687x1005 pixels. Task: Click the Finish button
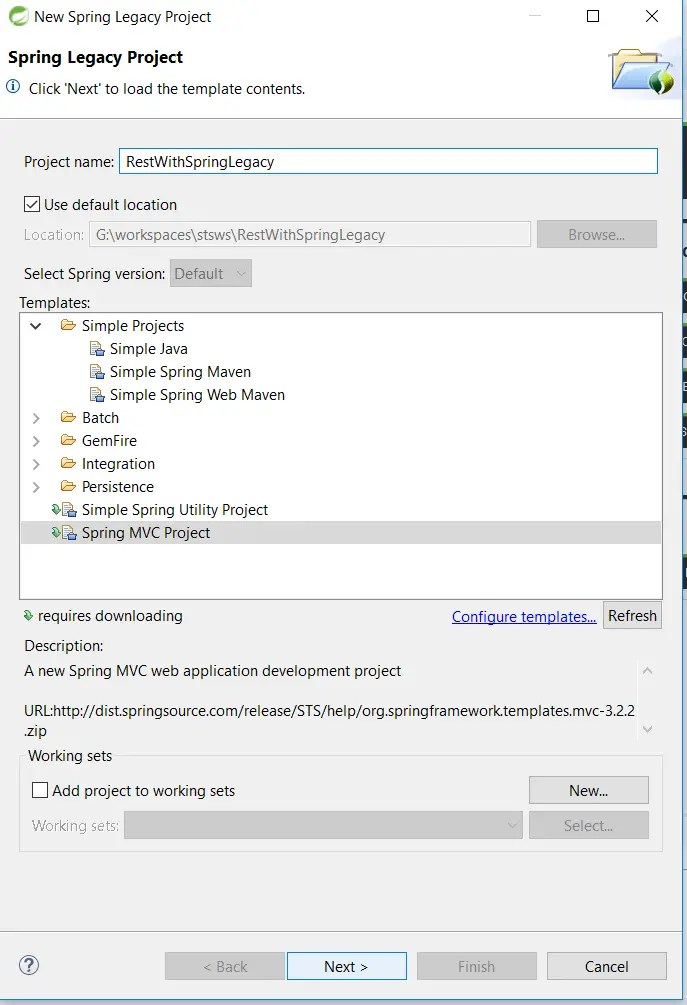click(x=476, y=966)
